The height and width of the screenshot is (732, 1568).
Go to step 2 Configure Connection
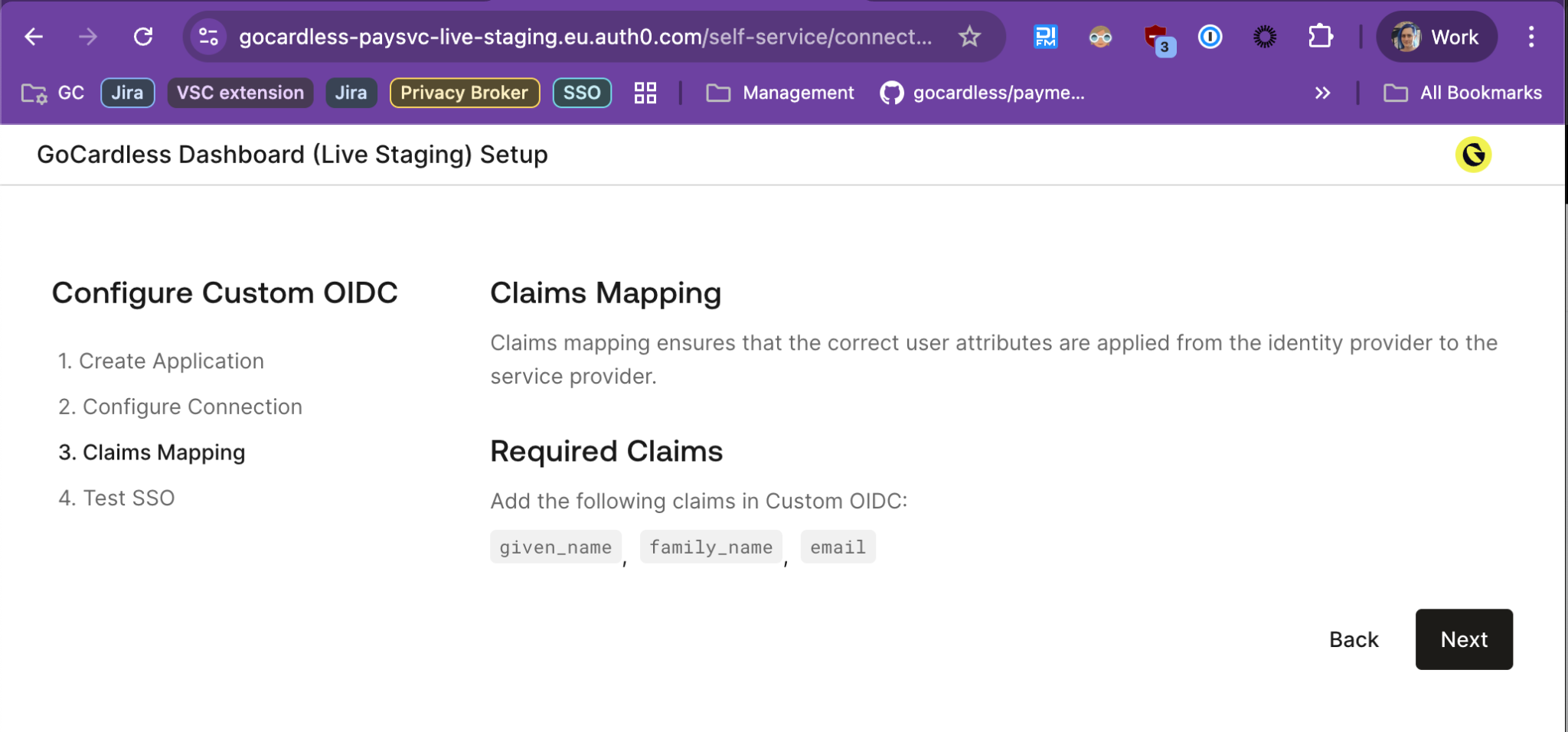(181, 407)
